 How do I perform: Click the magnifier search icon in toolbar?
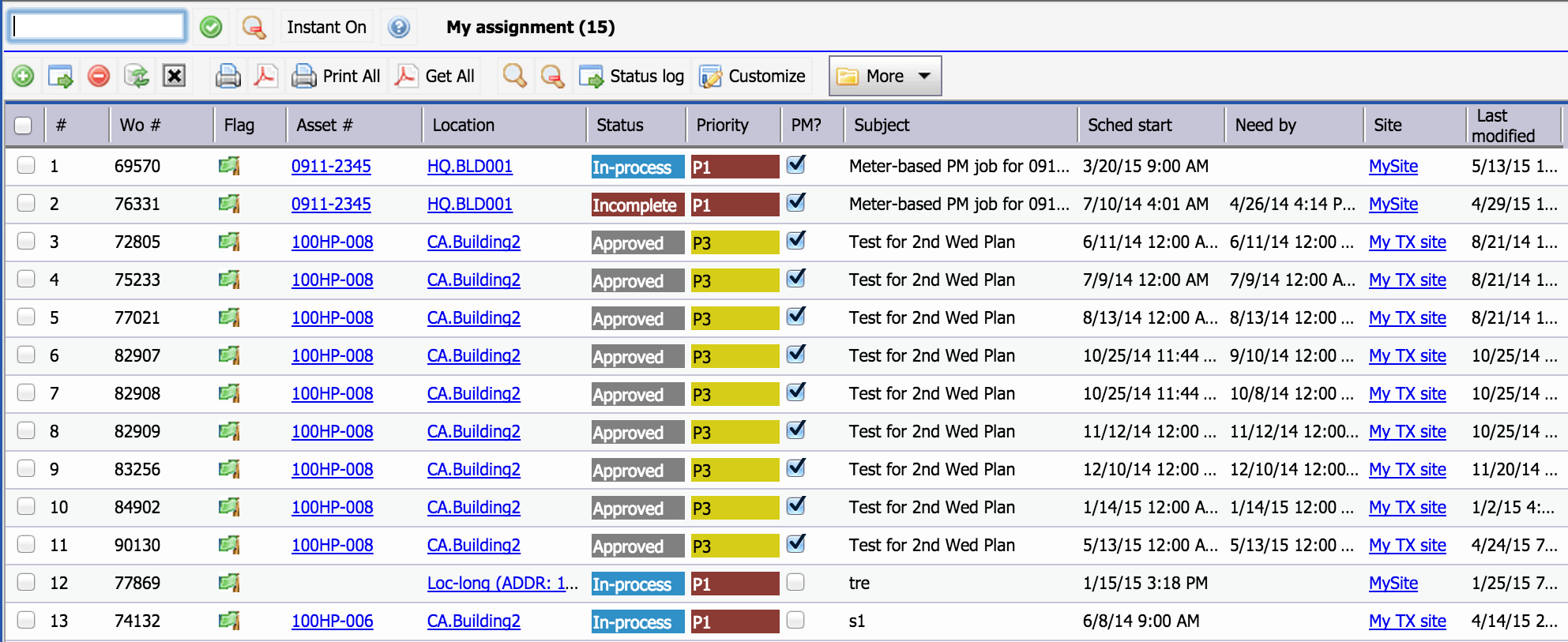(x=514, y=76)
